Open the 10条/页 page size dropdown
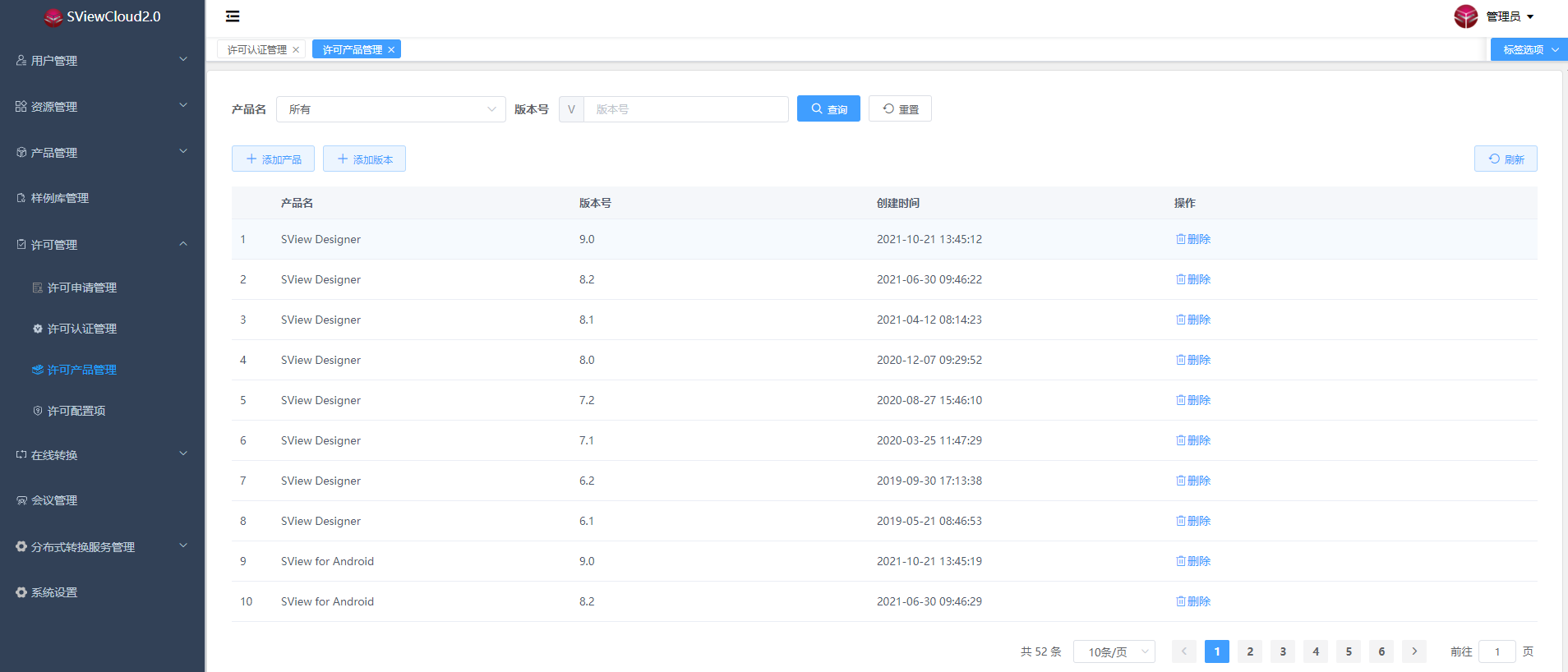This screenshot has width=1568, height=672. pyautogui.click(x=1114, y=651)
